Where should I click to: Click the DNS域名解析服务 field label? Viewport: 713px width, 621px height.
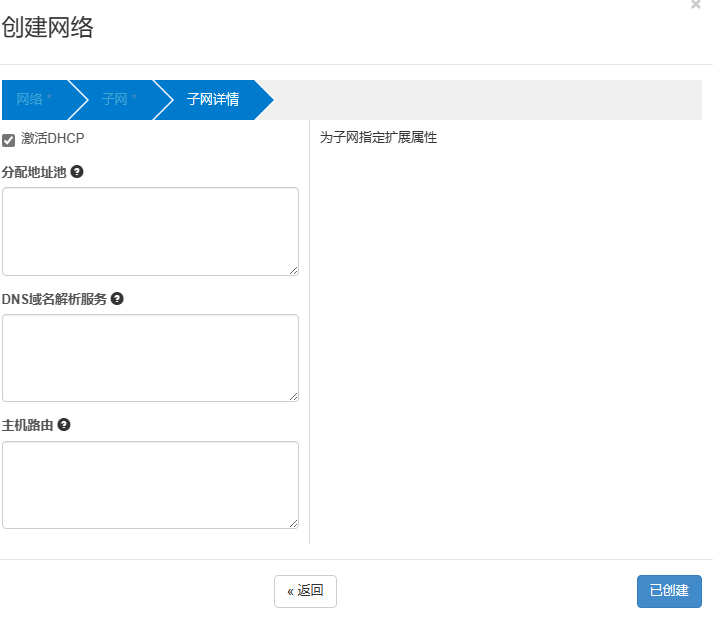click(54, 299)
